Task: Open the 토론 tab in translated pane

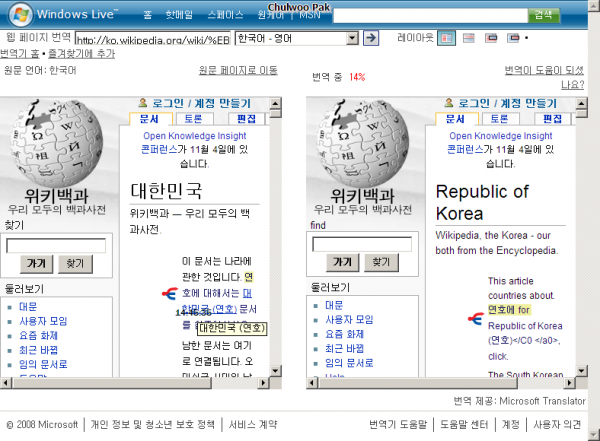Action: pos(500,119)
